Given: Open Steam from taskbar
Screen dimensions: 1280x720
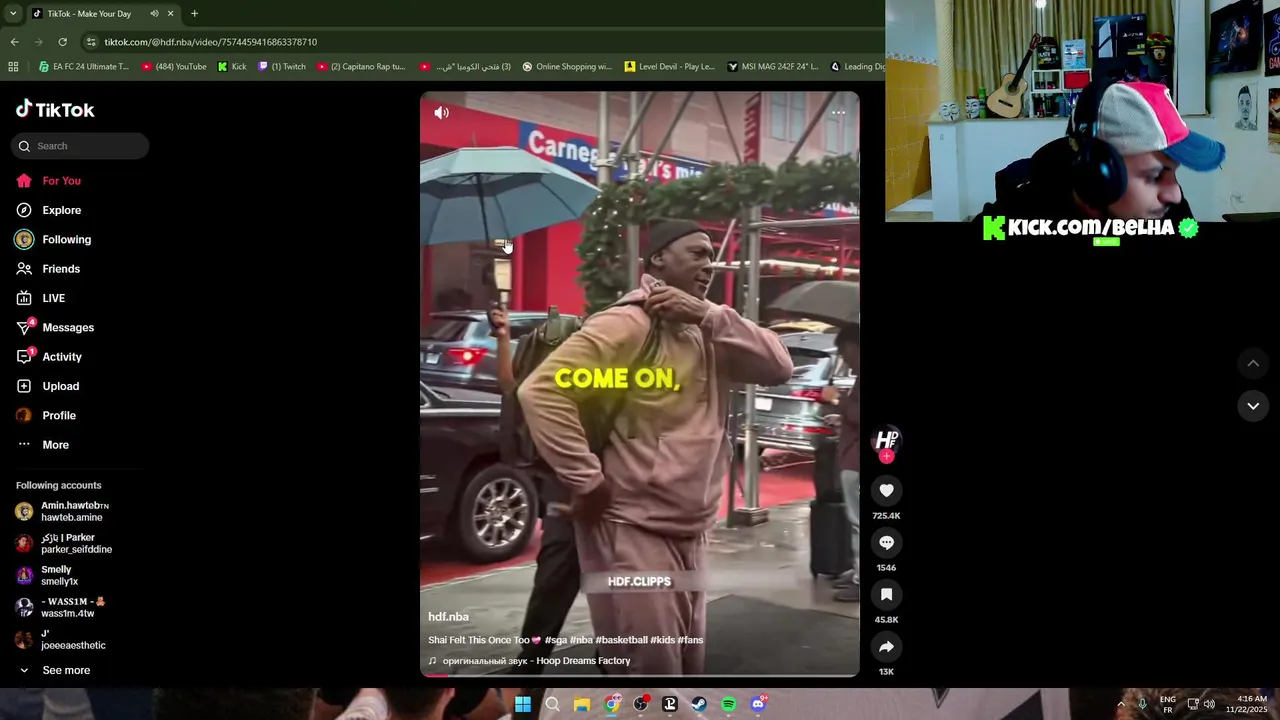Looking at the screenshot, I should coord(699,704).
